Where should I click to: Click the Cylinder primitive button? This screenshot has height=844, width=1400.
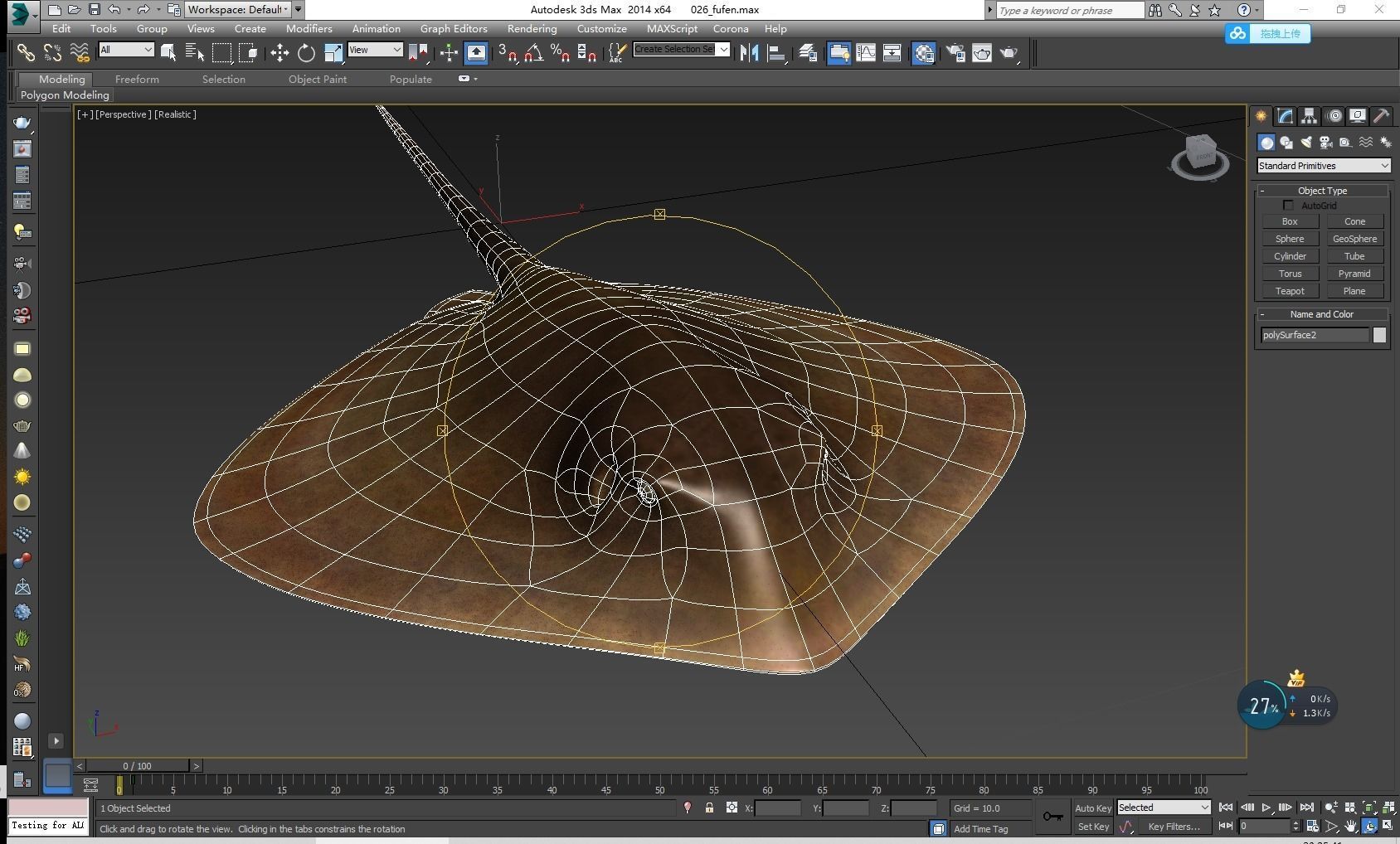tap(1290, 256)
